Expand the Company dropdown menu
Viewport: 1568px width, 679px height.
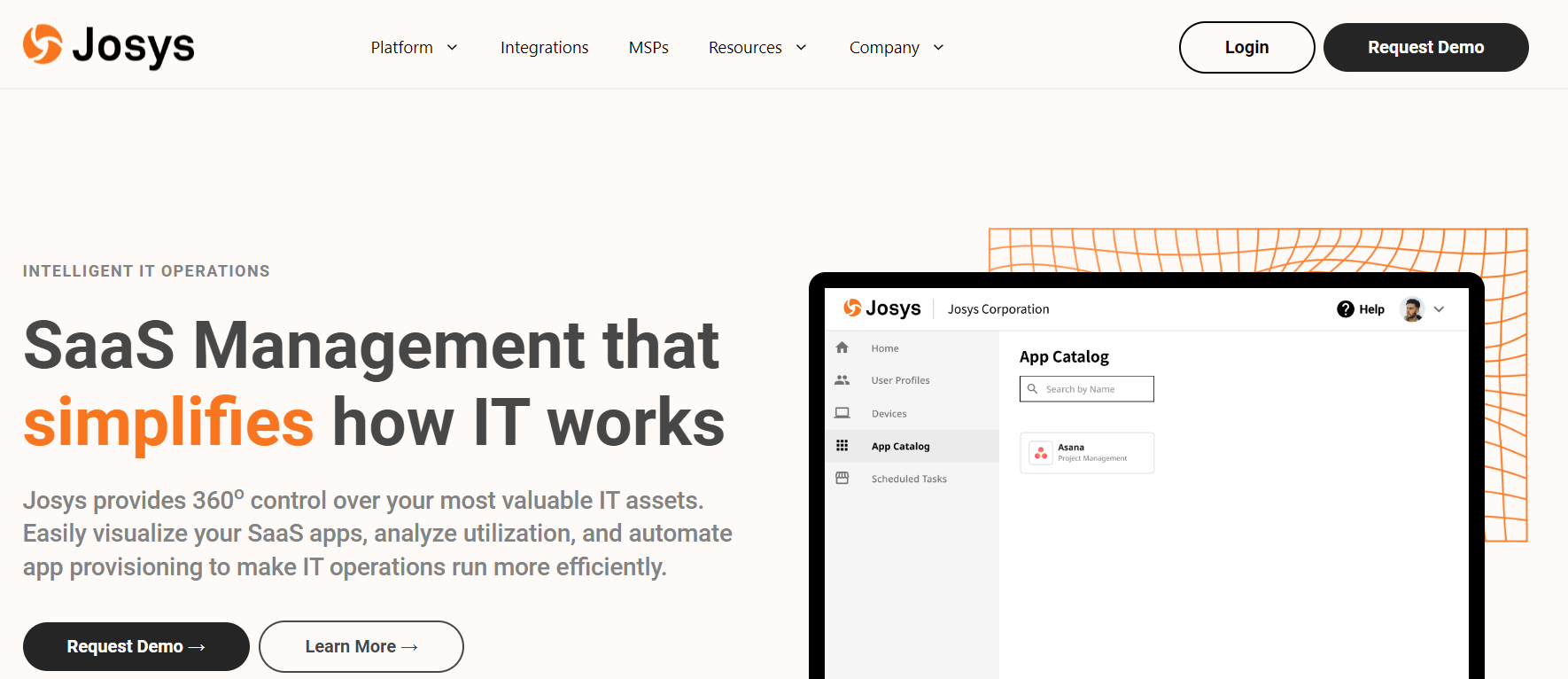[x=897, y=48]
